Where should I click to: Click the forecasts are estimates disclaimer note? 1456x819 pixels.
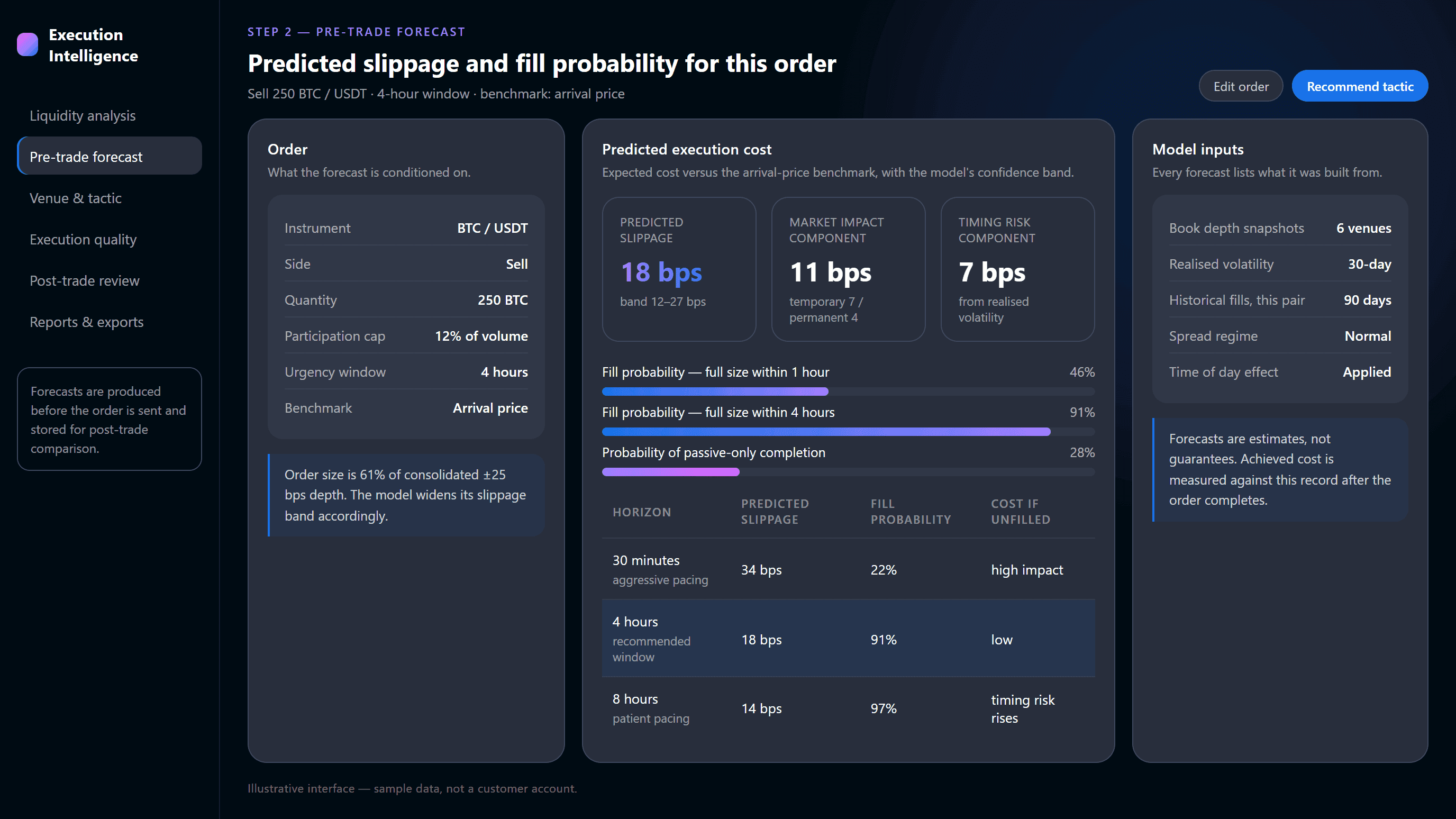click(x=1280, y=469)
